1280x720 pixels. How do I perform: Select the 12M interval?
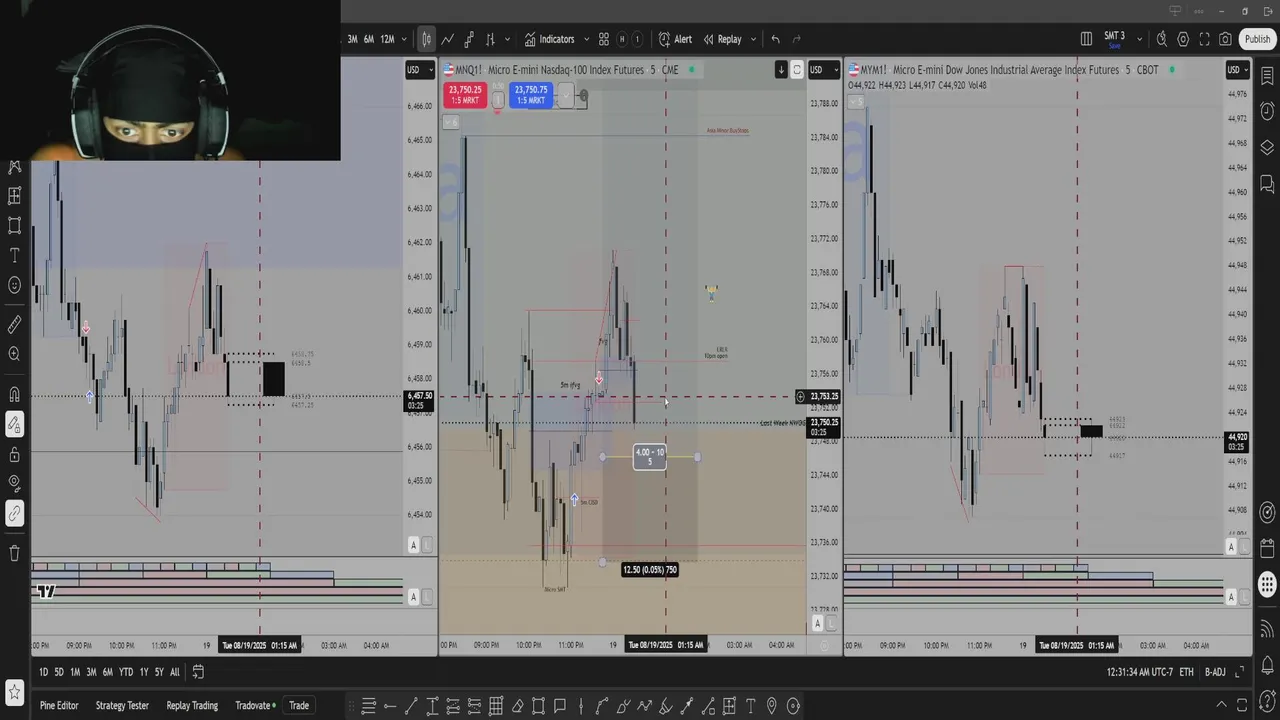coord(387,39)
